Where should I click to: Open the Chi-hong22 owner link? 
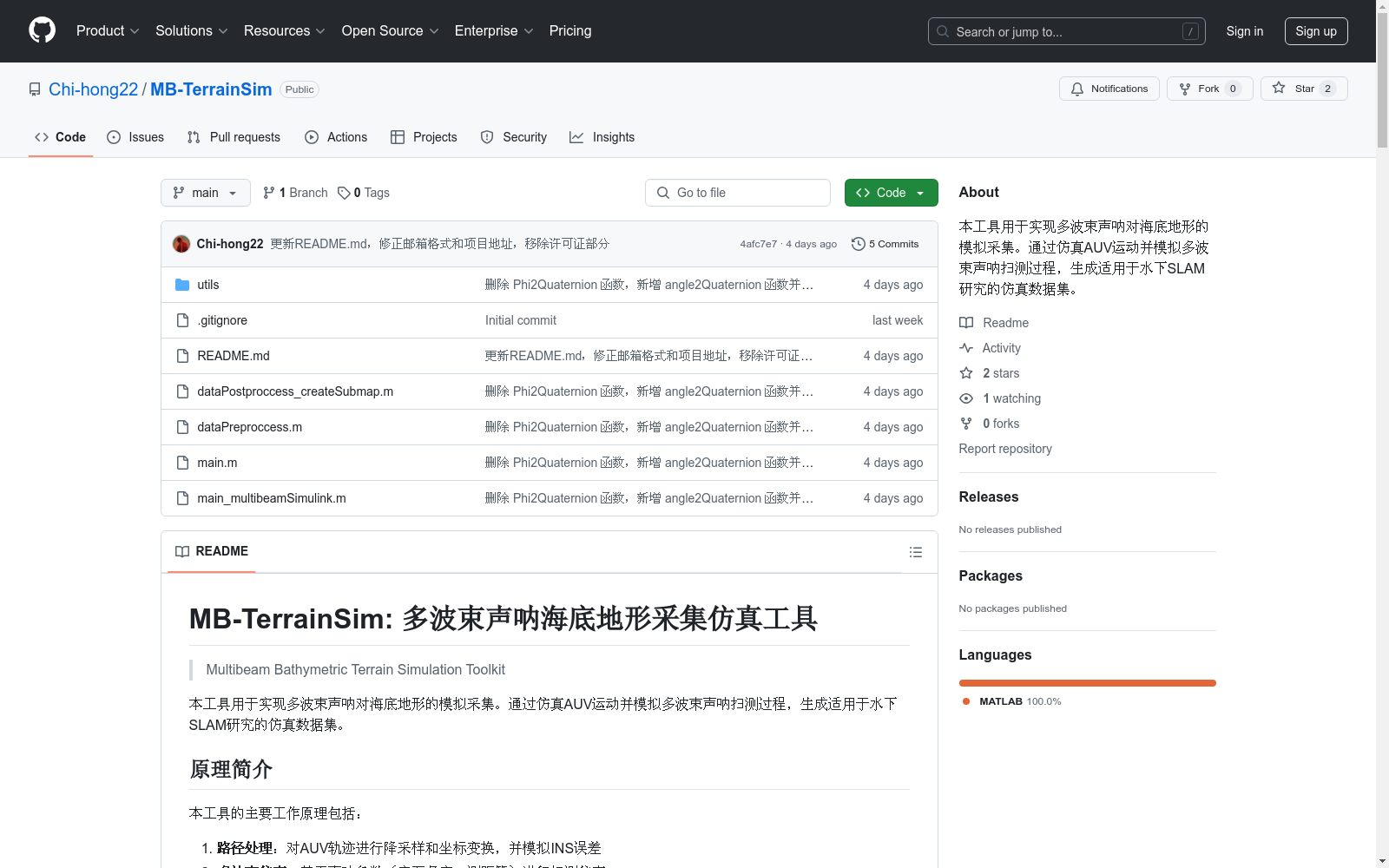[x=93, y=89]
